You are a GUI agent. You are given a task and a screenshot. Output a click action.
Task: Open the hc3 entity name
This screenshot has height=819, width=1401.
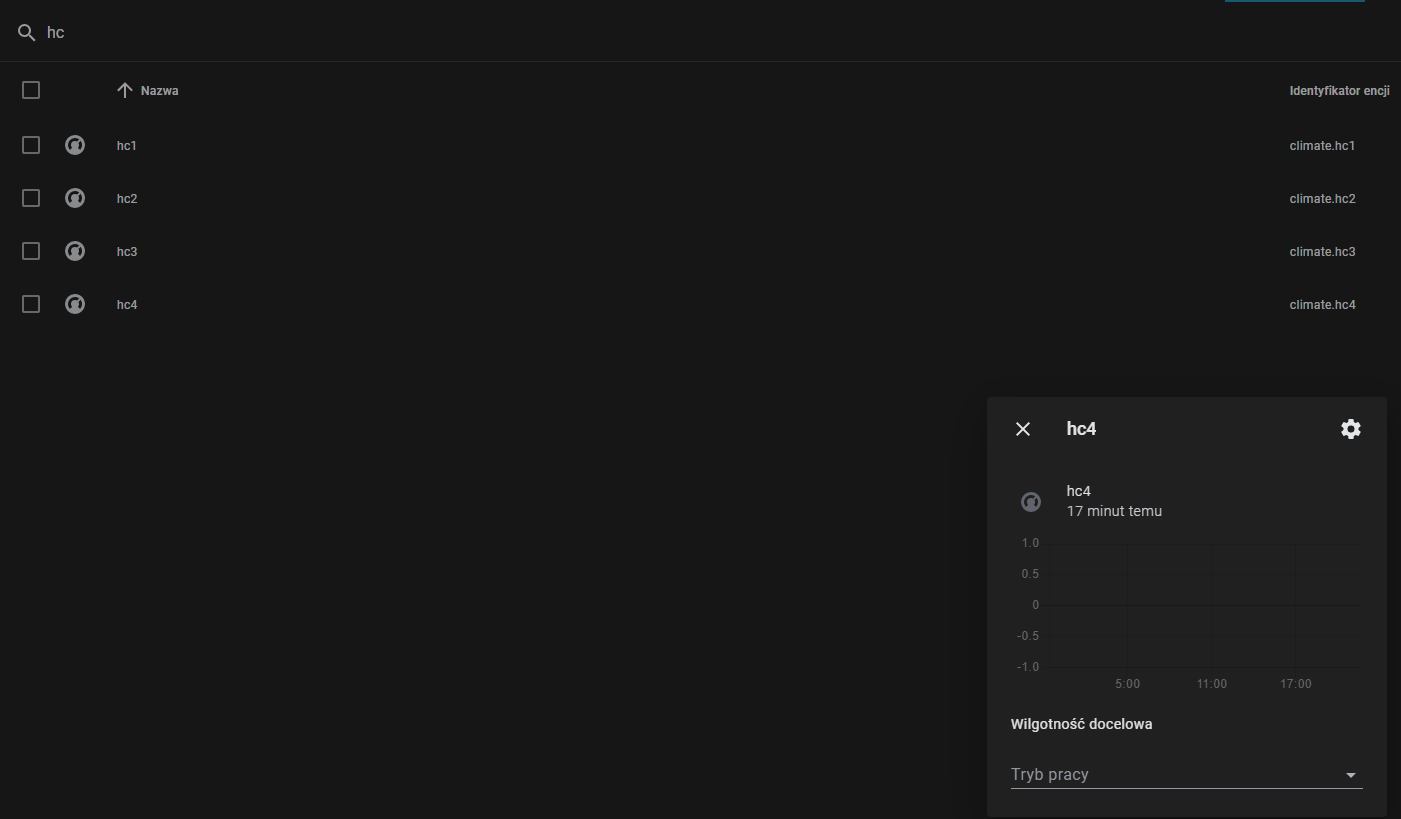point(127,252)
